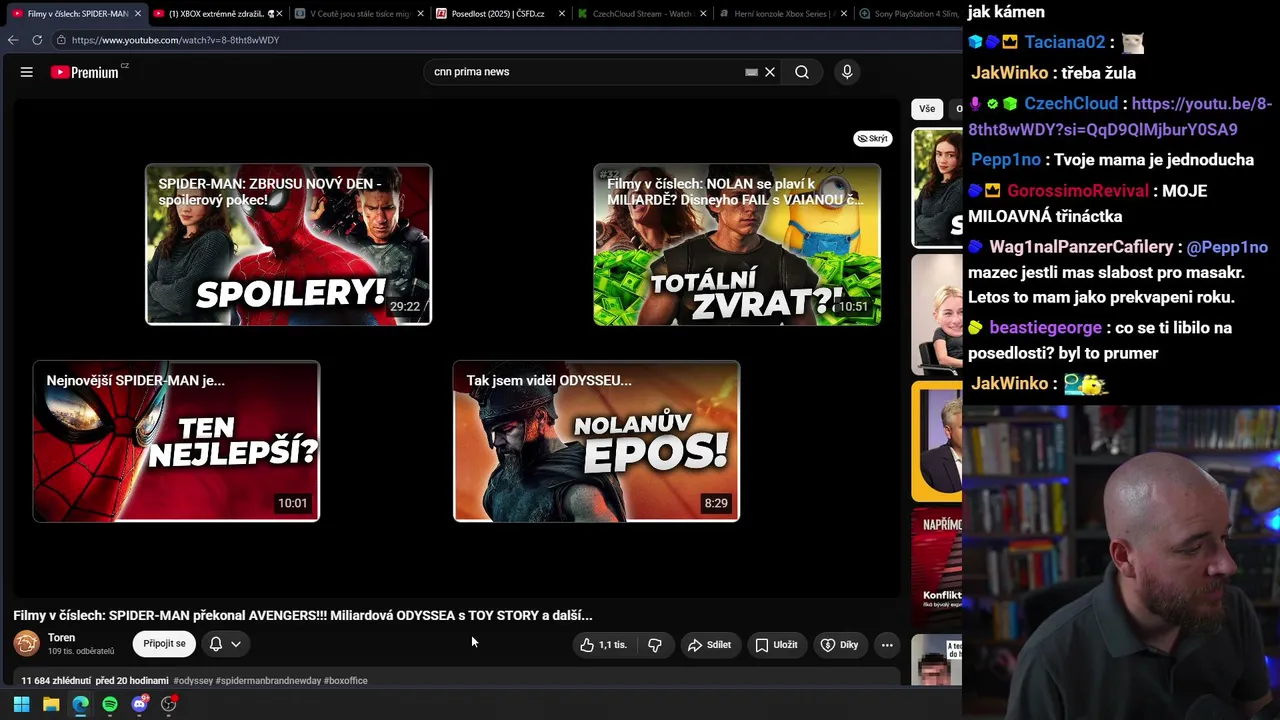The image size is (1280, 720).
Task: Click the Wag1nalPanzerCafilery username in chat
Action: pos(1081,247)
